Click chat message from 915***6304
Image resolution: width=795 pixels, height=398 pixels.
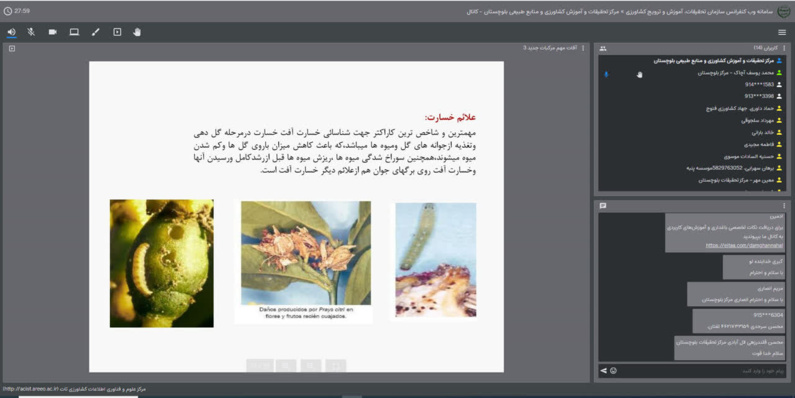pyautogui.click(x=739, y=320)
